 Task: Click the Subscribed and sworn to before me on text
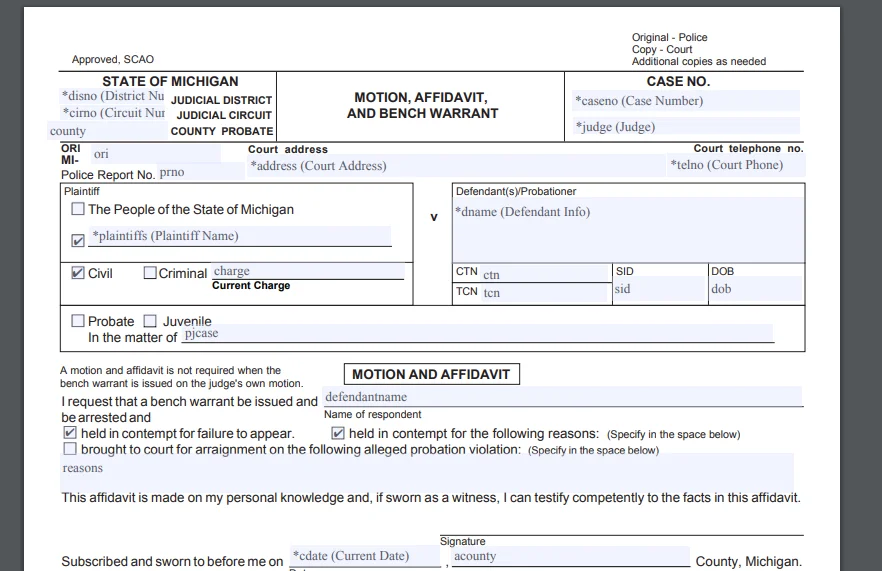172,561
